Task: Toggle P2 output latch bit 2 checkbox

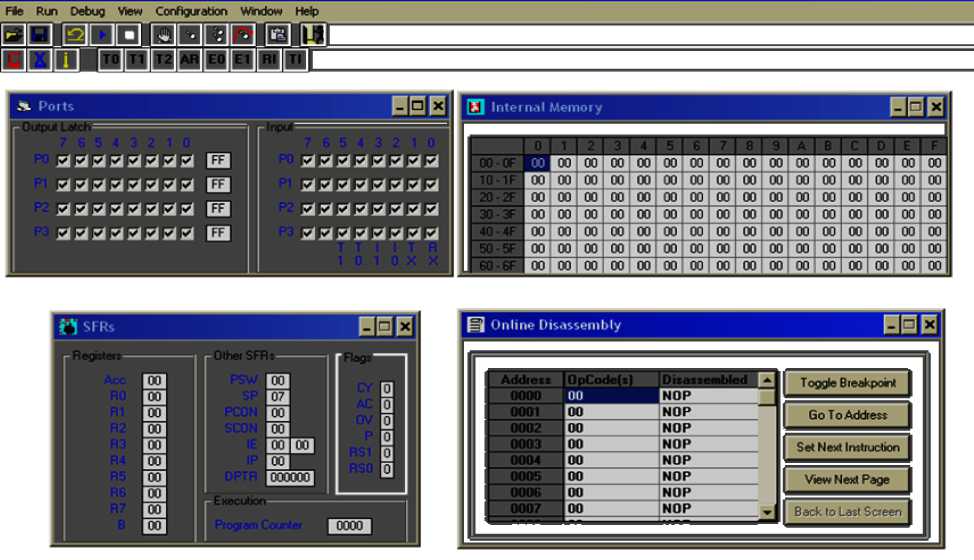Action: pyautogui.click(x=152, y=209)
